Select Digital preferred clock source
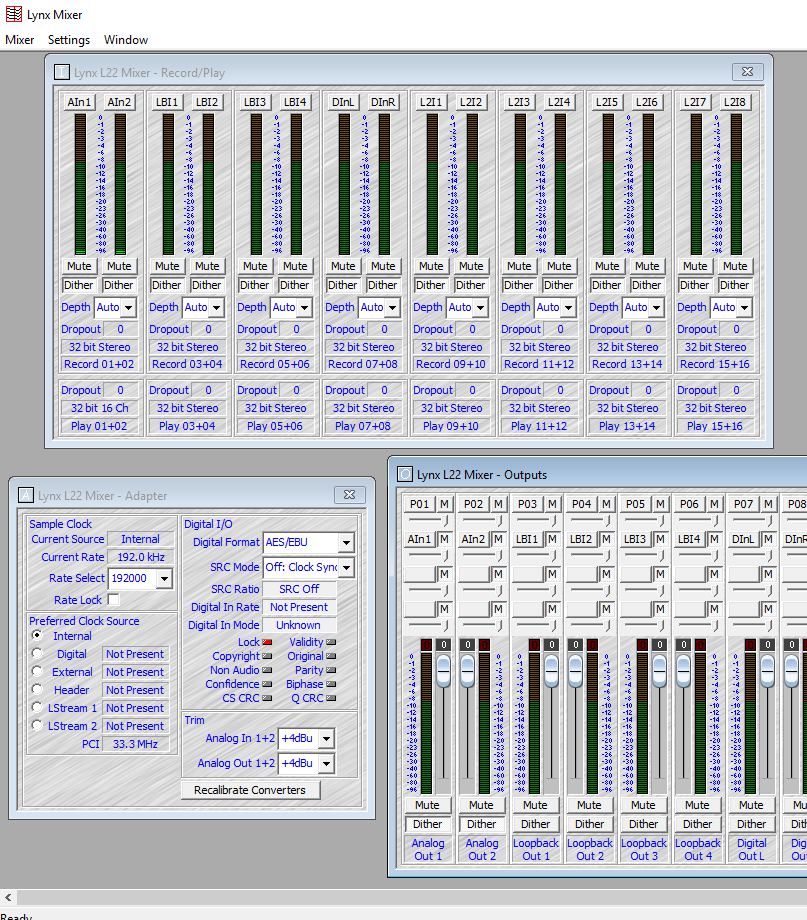The image size is (807, 920). (x=37, y=654)
